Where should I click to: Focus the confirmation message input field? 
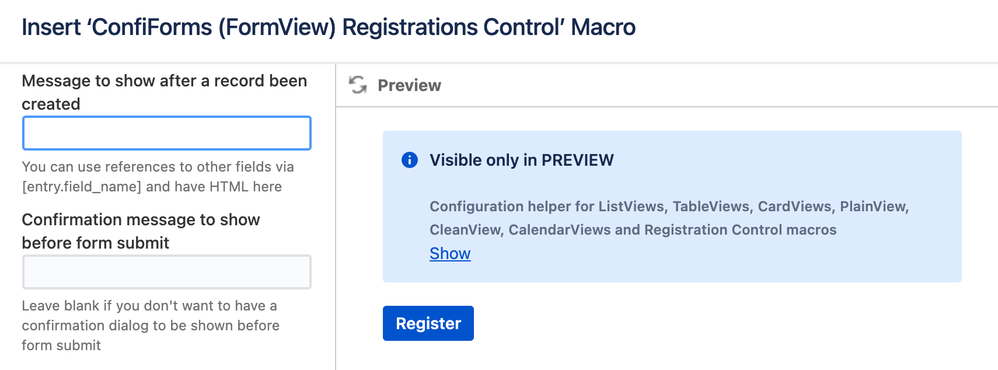coord(167,273)
